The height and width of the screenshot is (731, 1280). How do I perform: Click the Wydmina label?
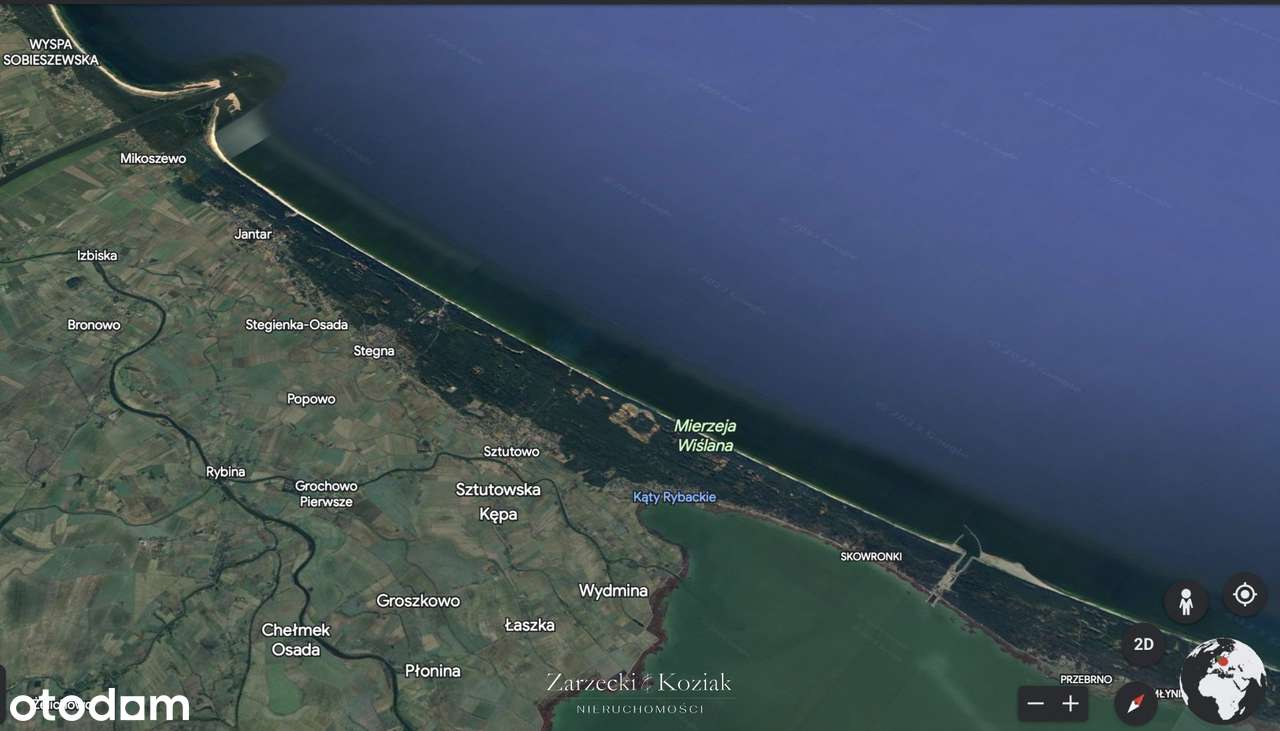613,591
